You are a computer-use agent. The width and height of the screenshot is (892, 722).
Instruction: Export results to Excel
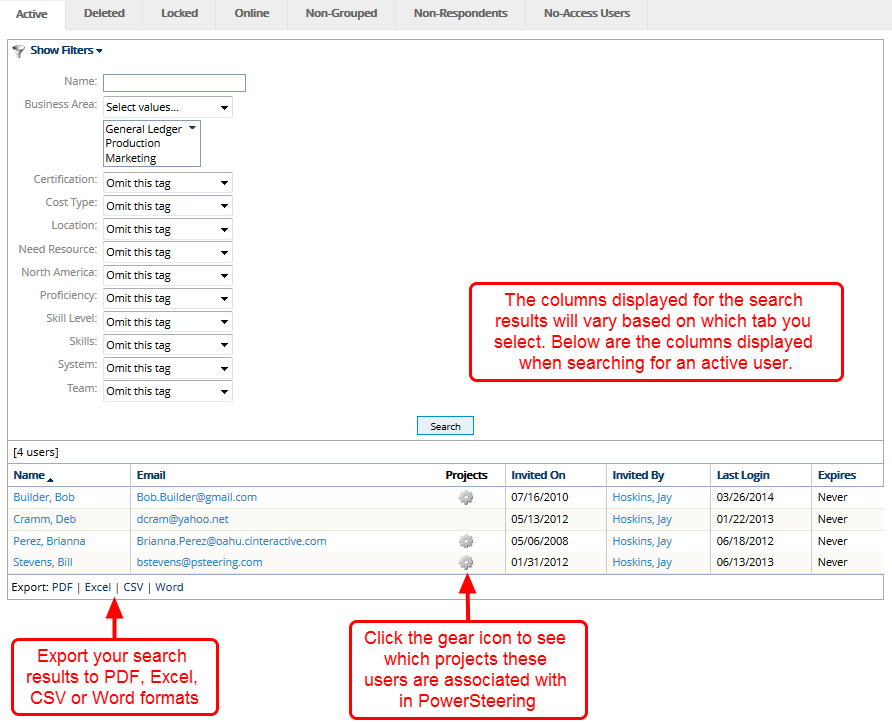pyautogui.click(x=98, y=587)
